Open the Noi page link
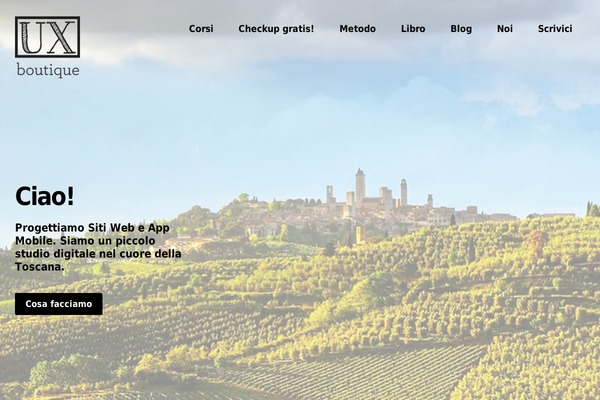 pos(505,29)
